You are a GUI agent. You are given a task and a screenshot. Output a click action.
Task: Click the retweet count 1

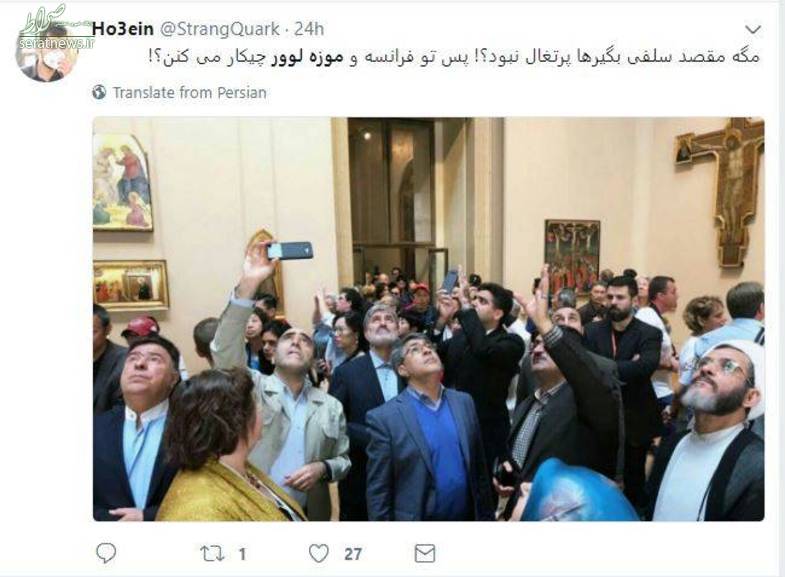click(242, 554)
